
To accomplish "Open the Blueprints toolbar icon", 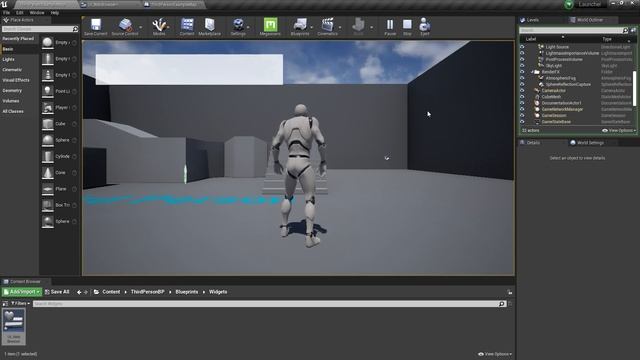I will (x=300, y=24).
